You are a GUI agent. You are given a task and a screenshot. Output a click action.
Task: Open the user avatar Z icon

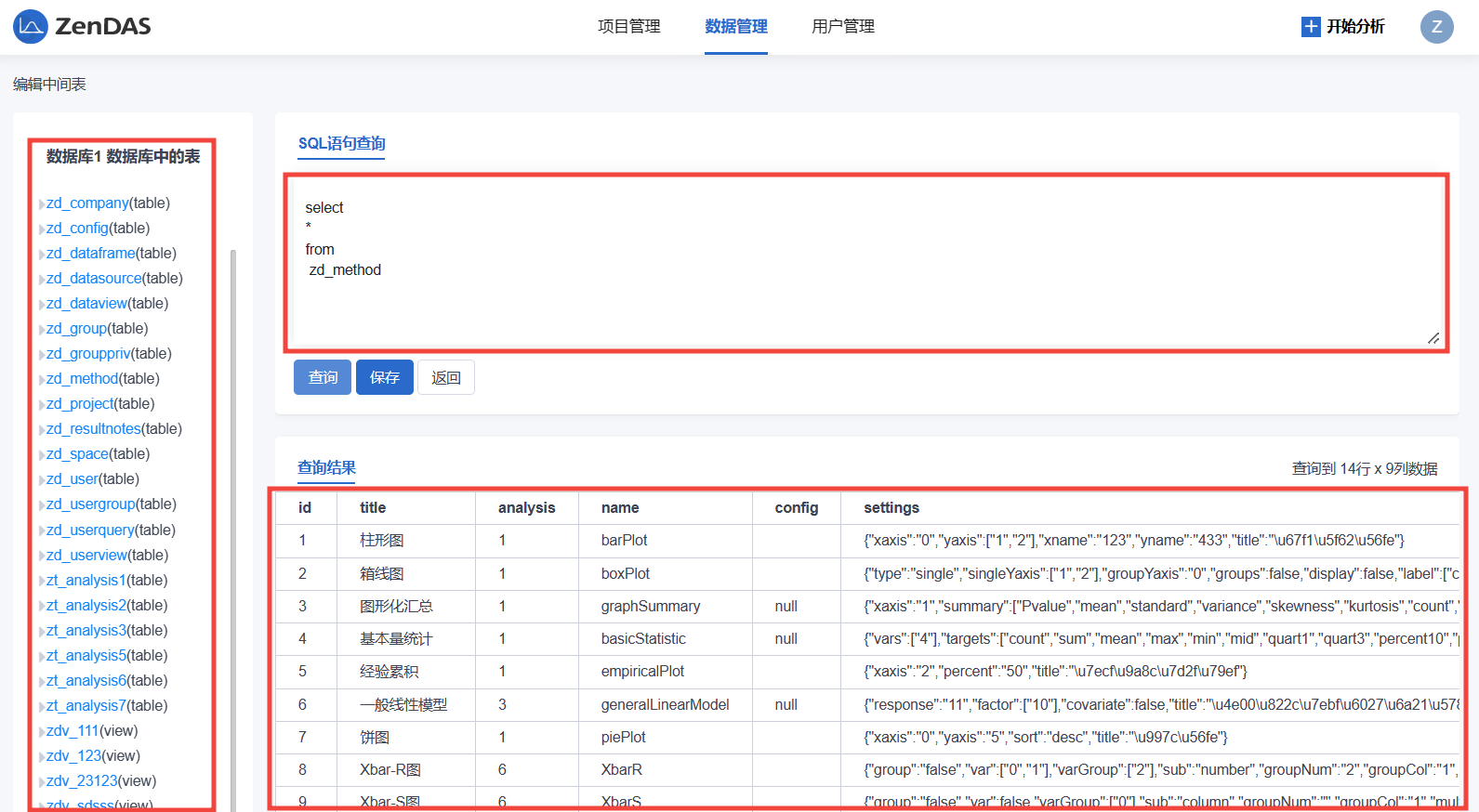pos(1435,27)
